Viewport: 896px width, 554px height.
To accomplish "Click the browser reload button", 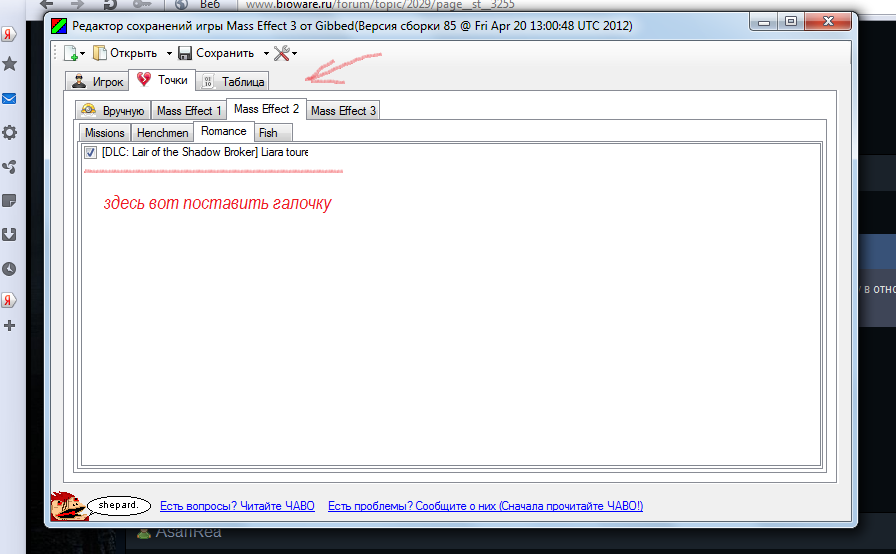I will click(x=110, y=5).
